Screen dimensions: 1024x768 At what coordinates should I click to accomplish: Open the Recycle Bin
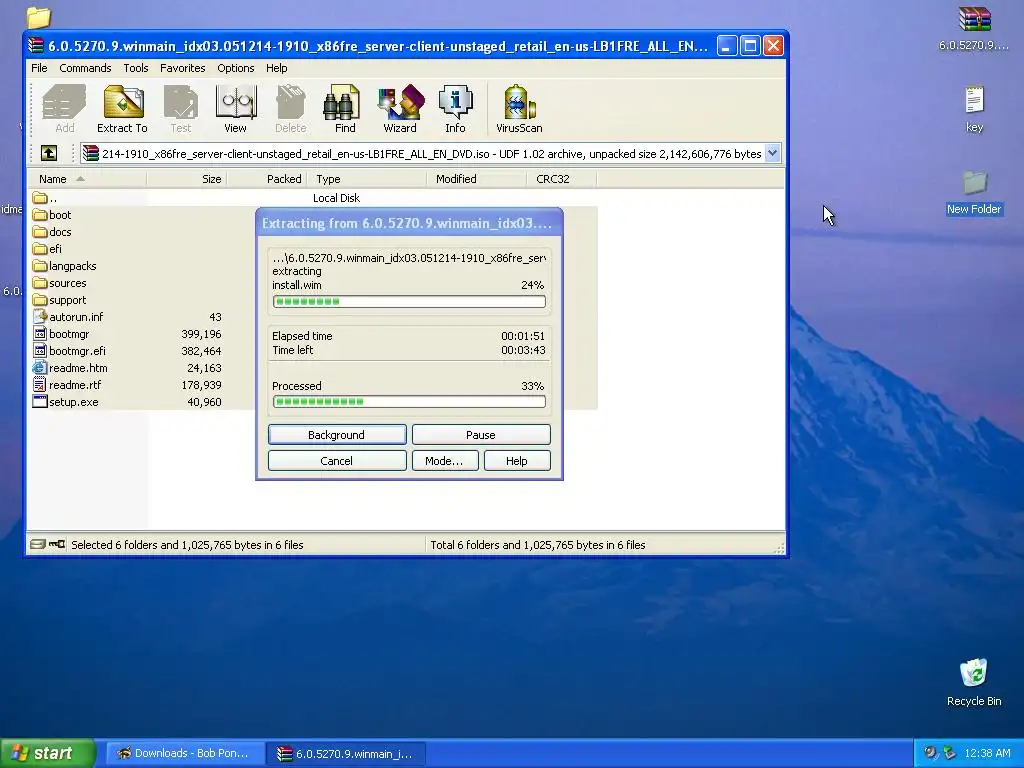tap(974, 682)
